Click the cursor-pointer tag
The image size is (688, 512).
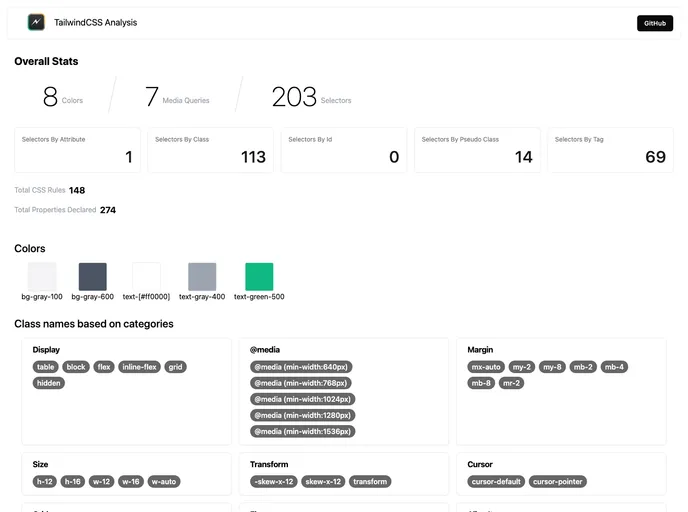click(x=558, y=481)
